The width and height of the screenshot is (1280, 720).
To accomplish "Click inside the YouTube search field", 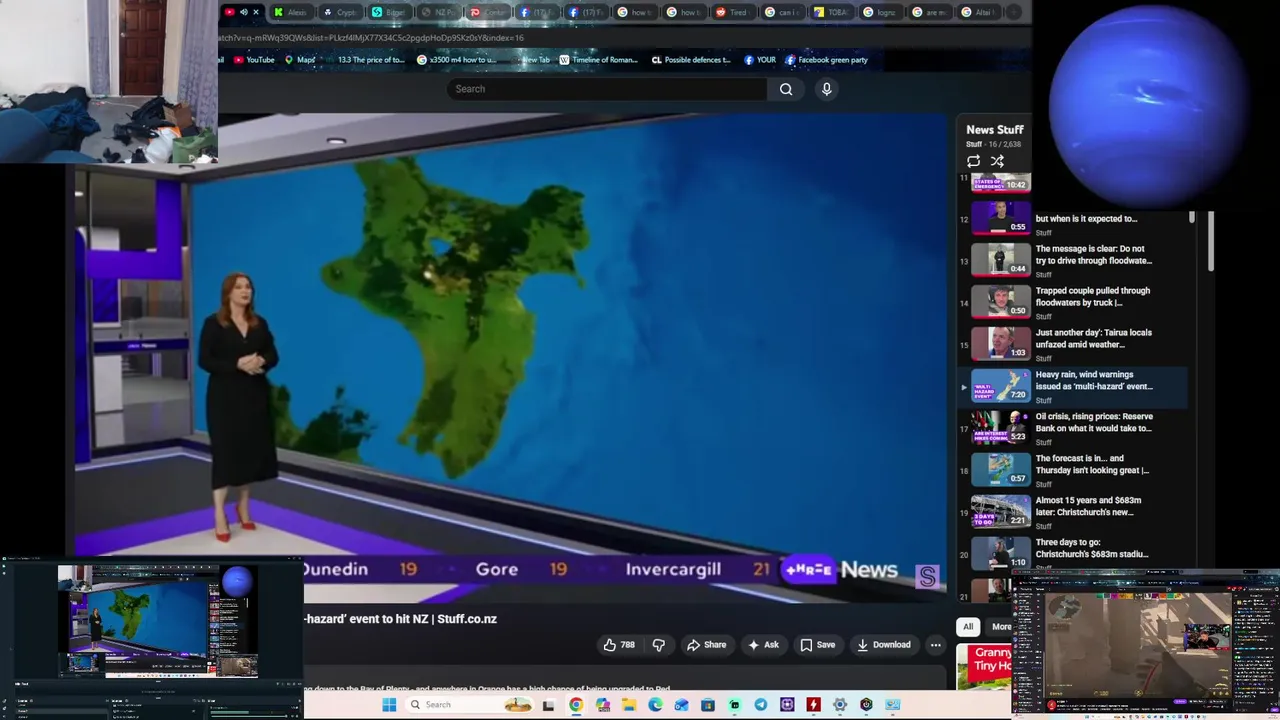I will [607, 89].
